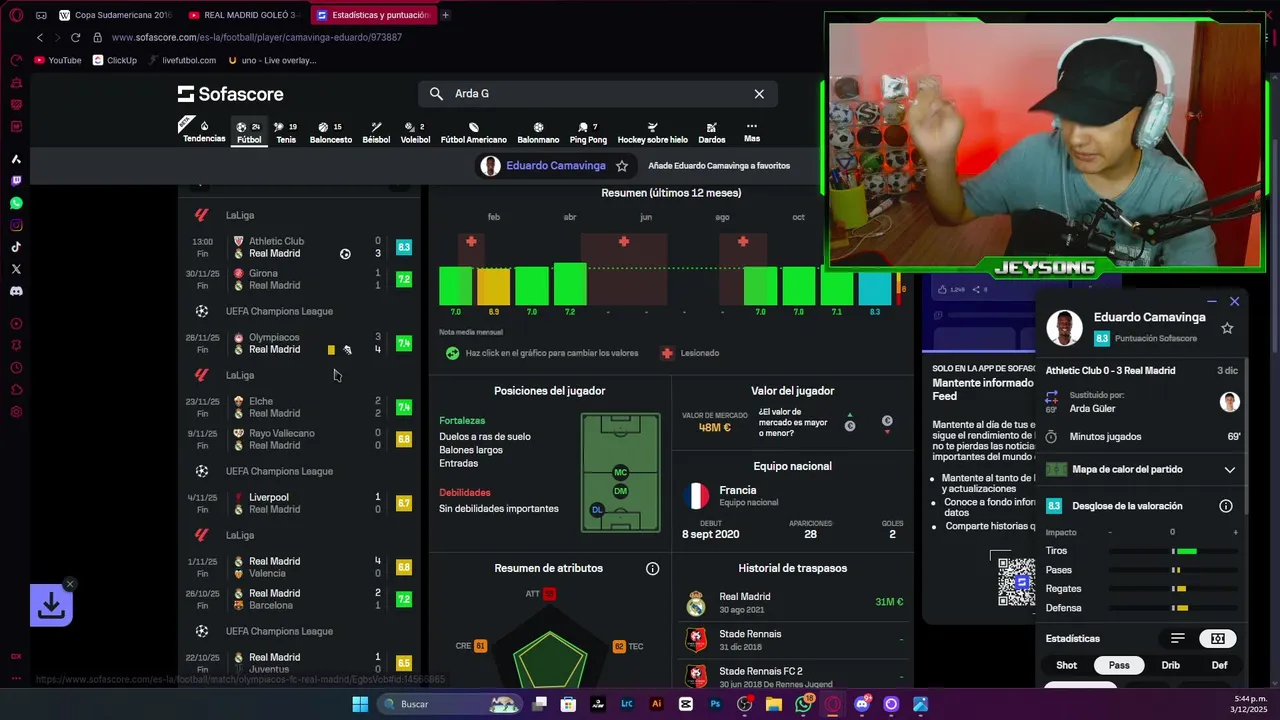Open X (Twitter) in browser sidebar
The image size is (1280, 720).
coord(16,269)
